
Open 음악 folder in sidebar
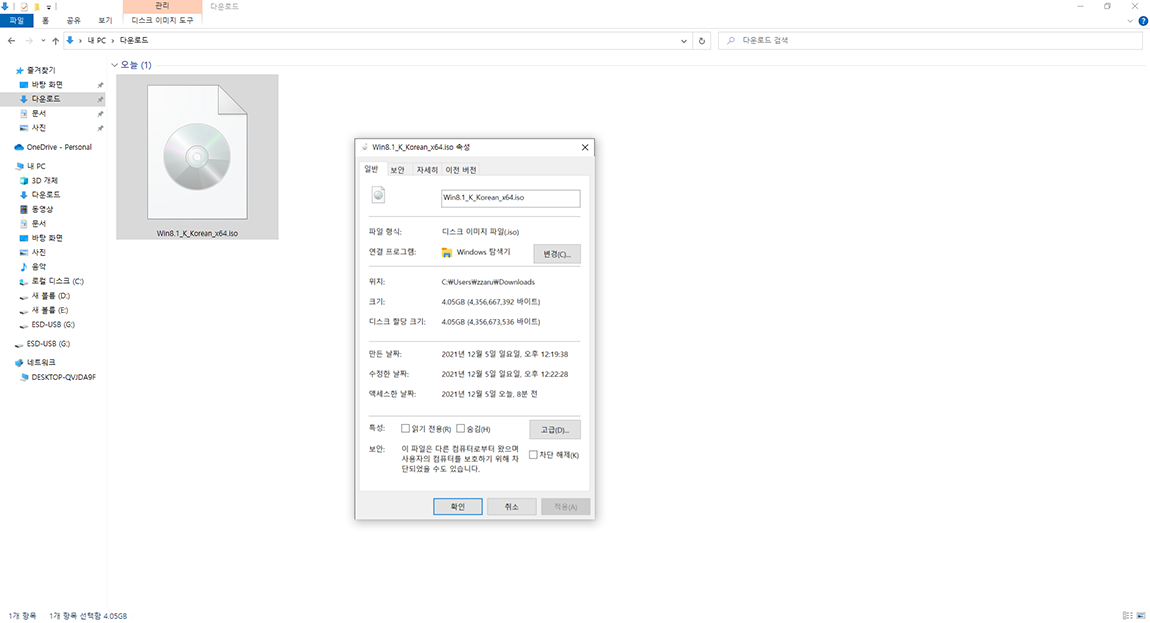(38, 266)
